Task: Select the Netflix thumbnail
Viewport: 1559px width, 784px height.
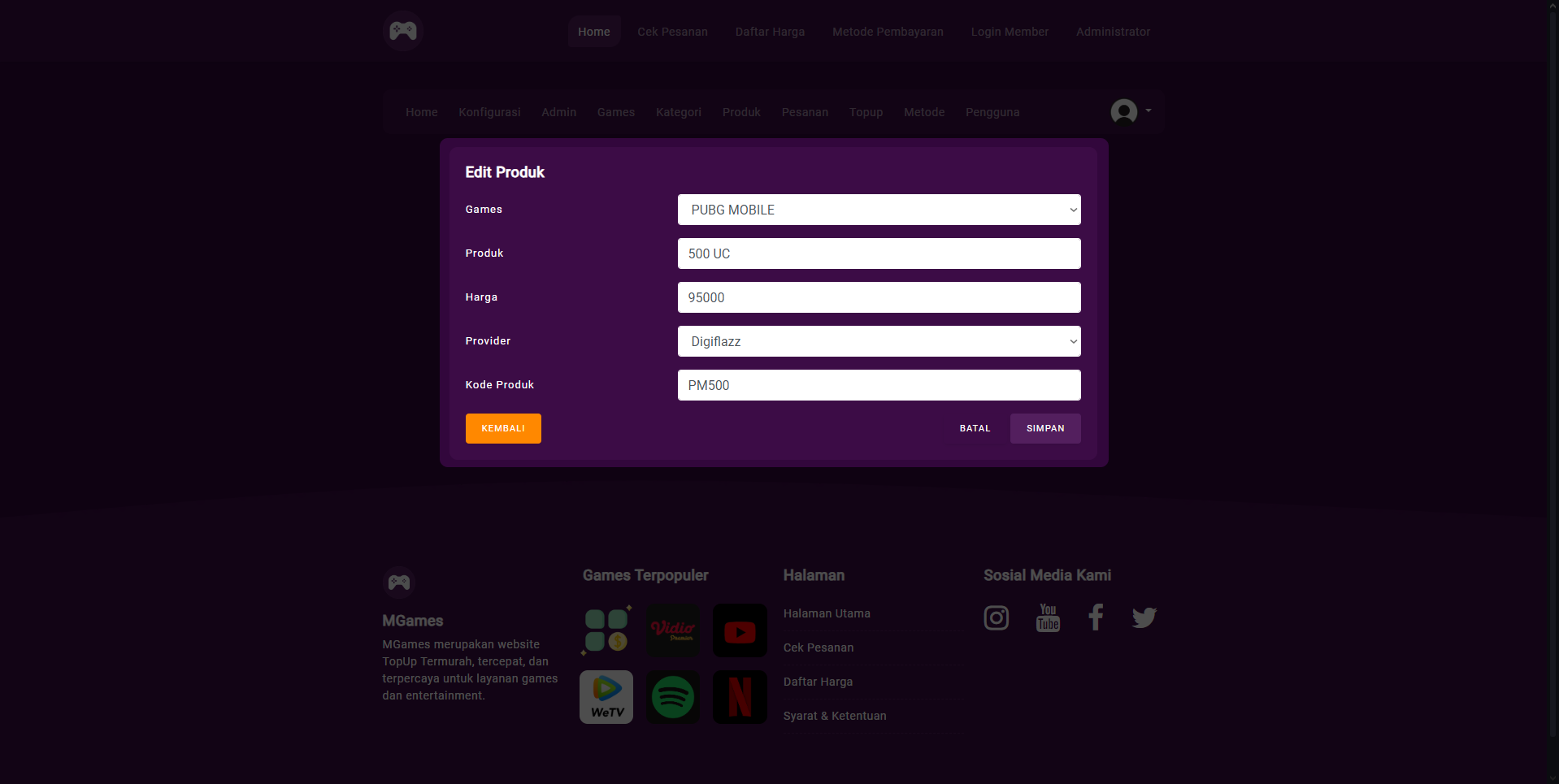Action: pos(740,697)
